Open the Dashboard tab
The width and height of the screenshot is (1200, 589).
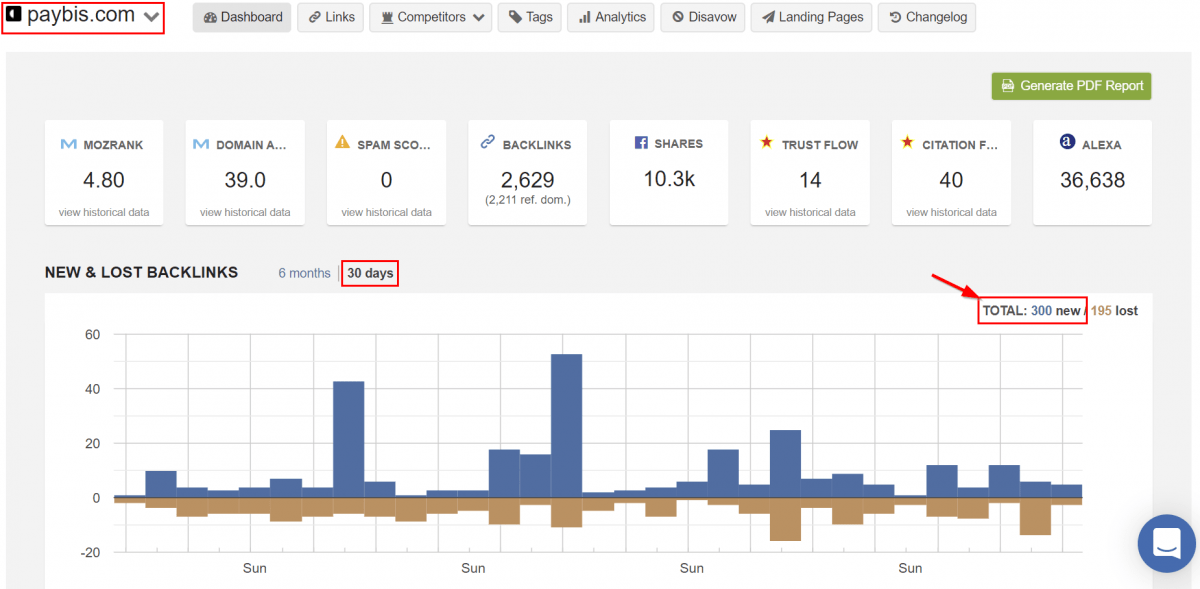tap(243, 17)
